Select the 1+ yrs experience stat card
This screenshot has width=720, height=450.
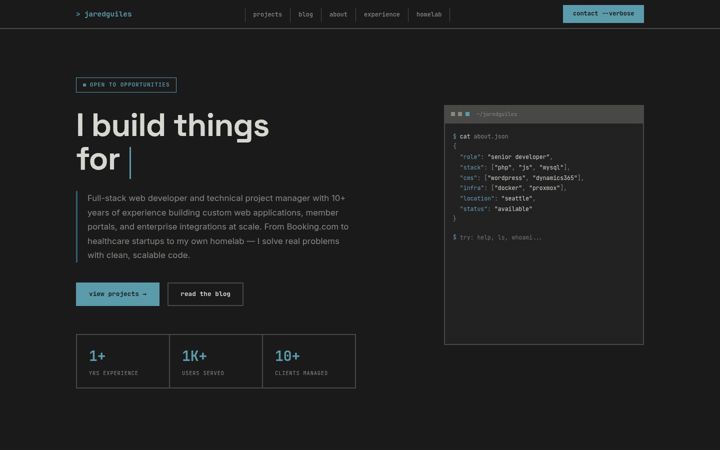point(123,361)
